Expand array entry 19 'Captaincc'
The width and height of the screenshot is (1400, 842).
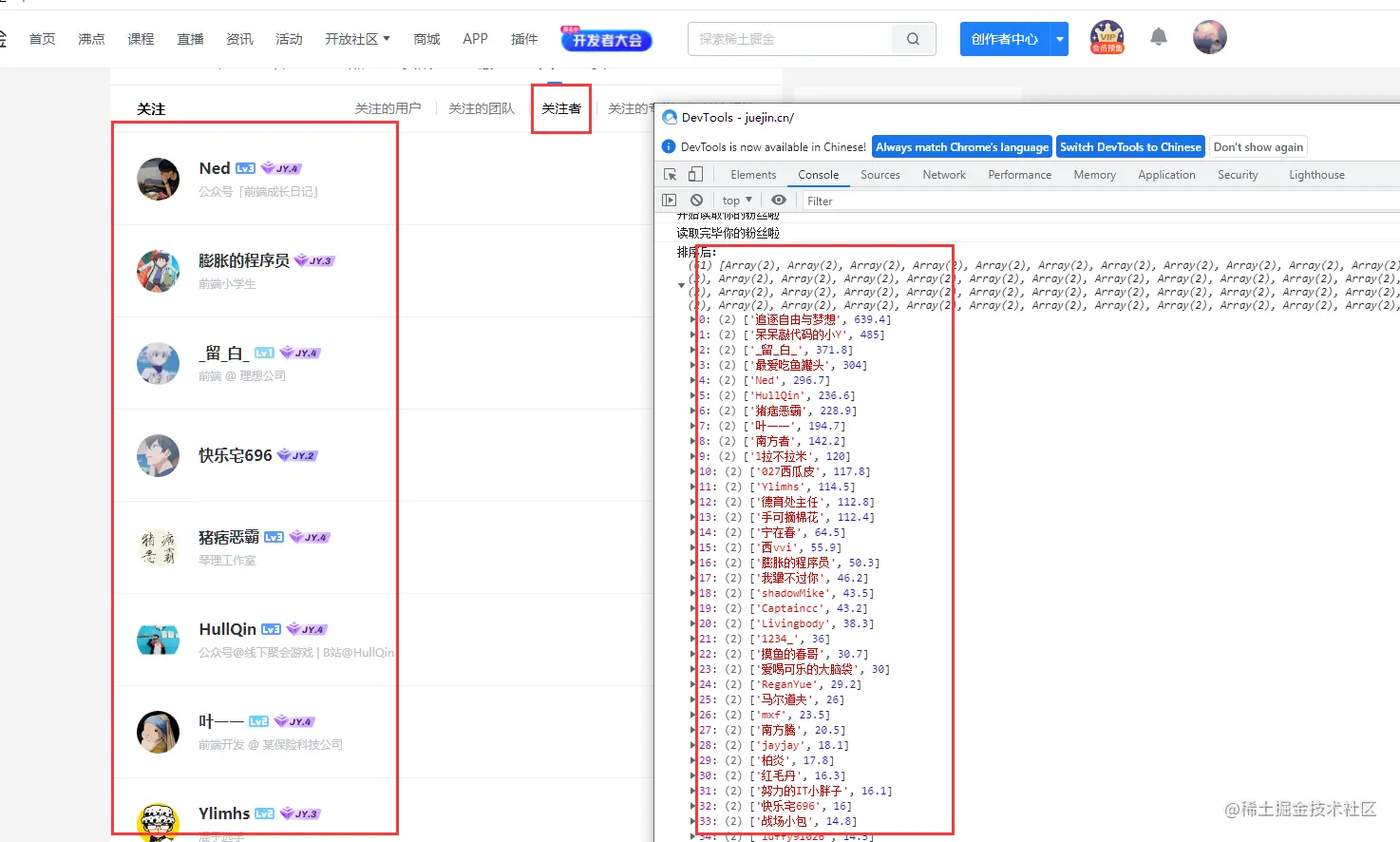(692, 609)
